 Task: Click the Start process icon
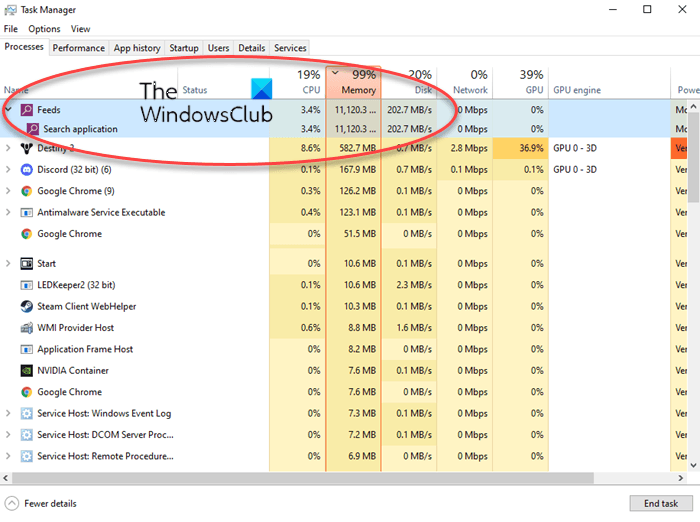pos(27,263)
